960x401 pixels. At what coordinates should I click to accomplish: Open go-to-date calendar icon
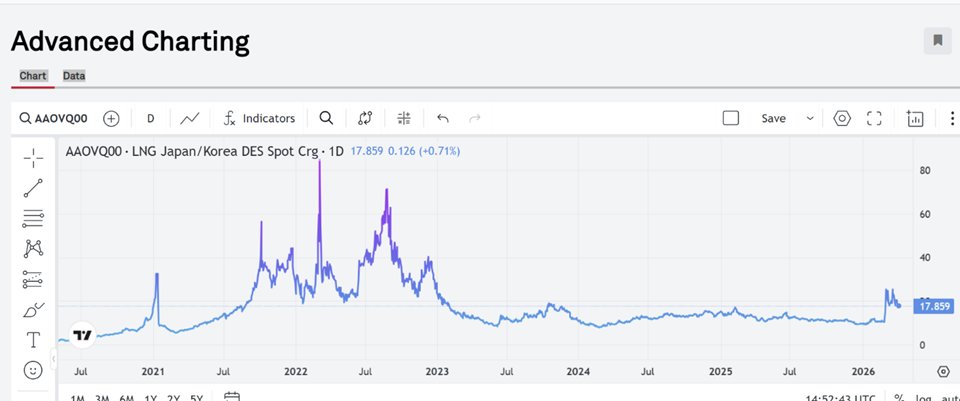pyautogui.click(x=231, y=397)
